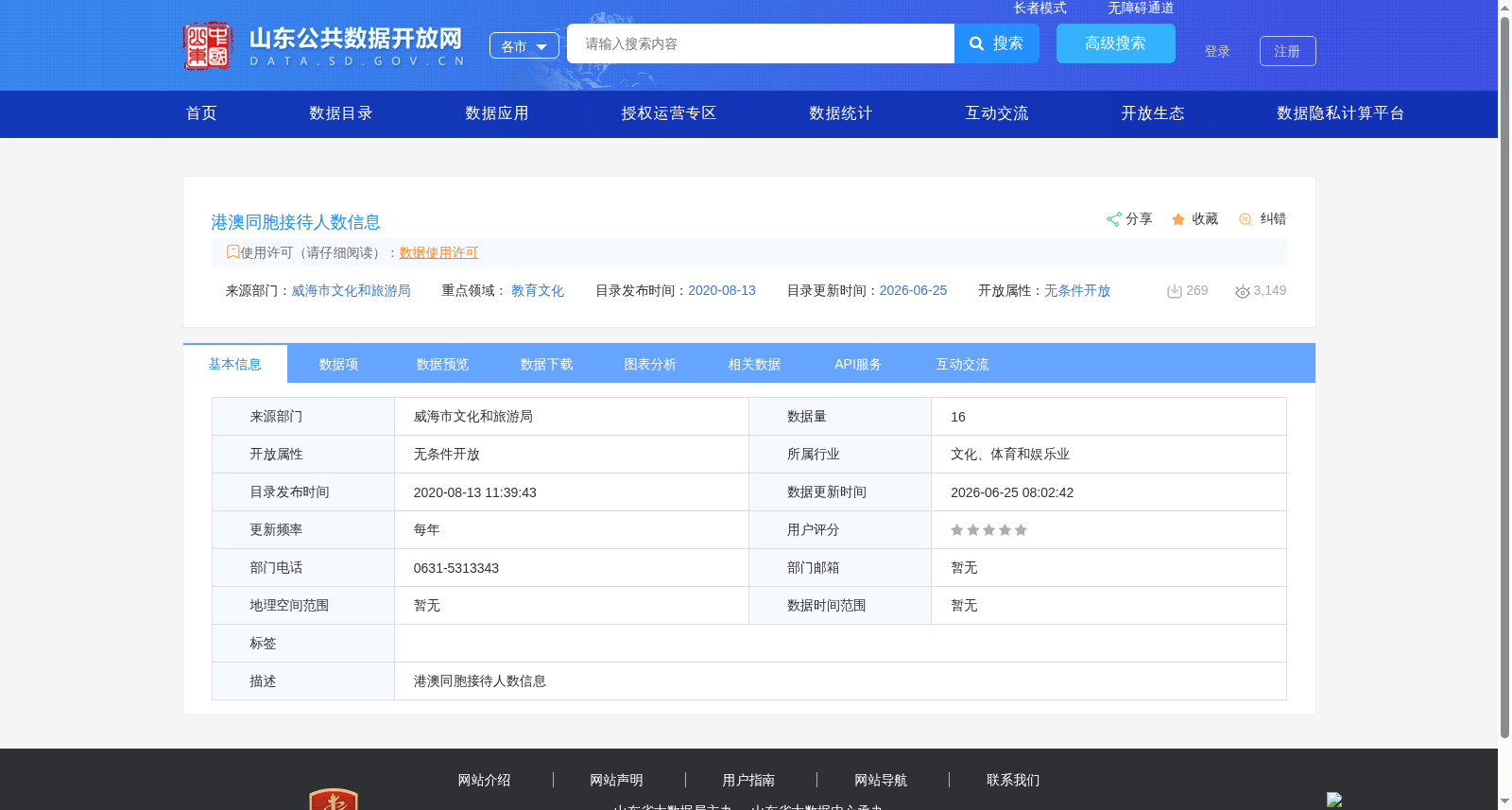Viewport: 1512px width, 810px height.
Task: Click the phone number 0631-5313343 cell
Action: [572, 568]
